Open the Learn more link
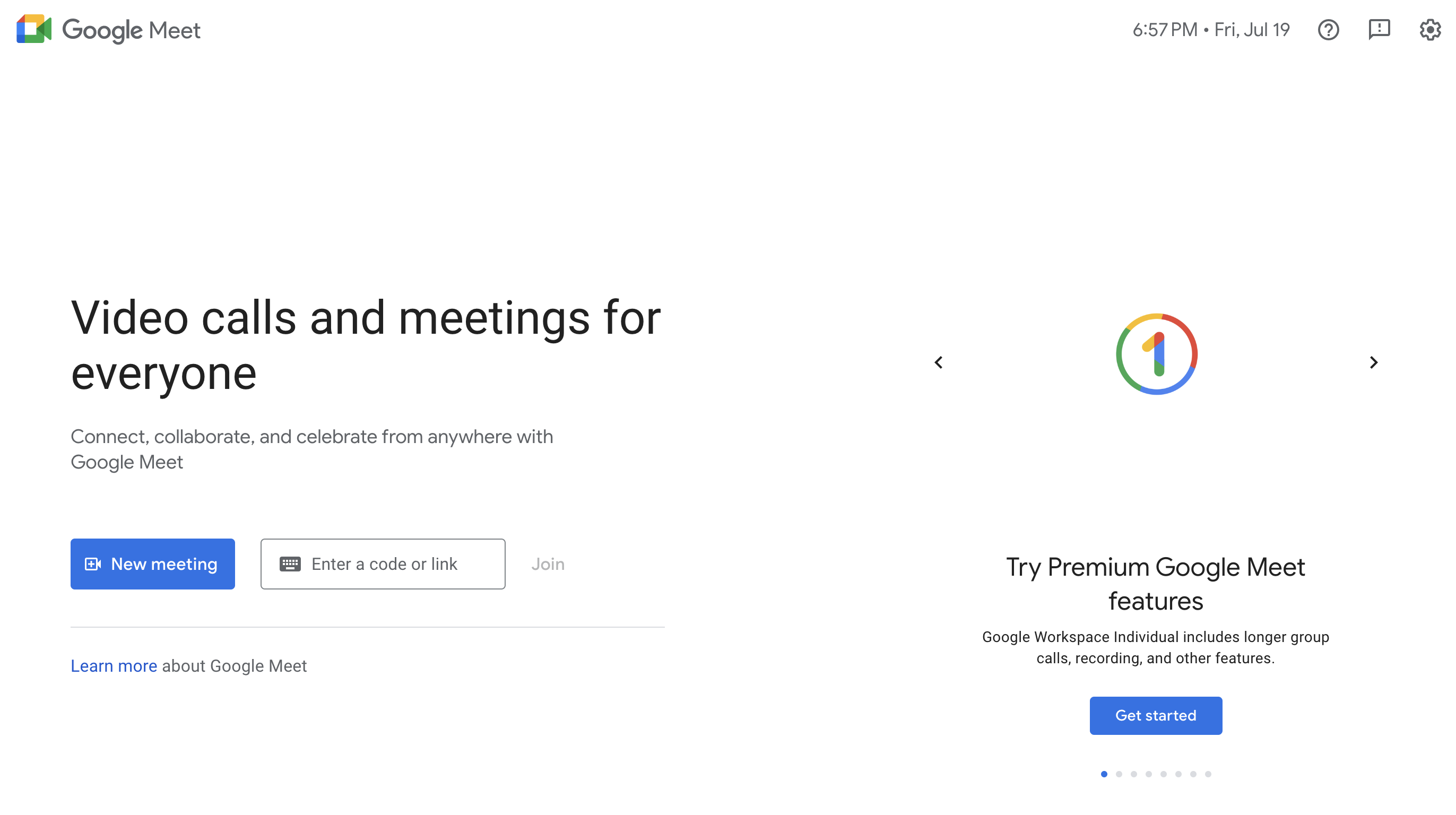This screenshot has width=1456, height=815. click(x=114, y=666)
